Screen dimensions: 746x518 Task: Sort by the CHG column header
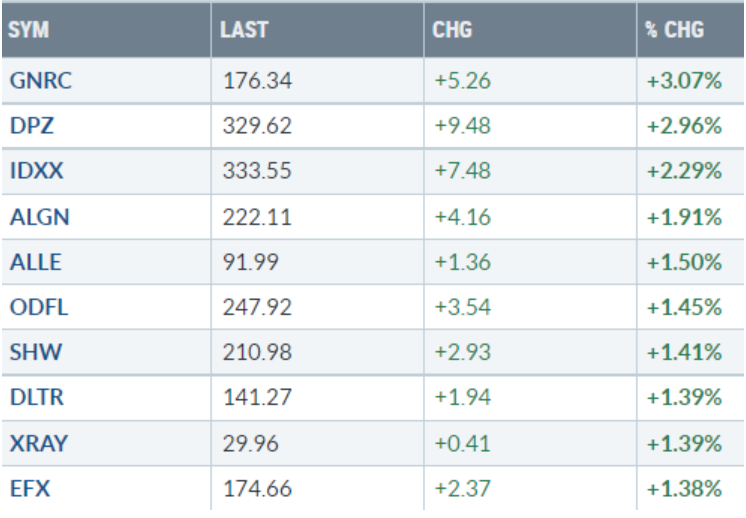[x=451, y=31]
